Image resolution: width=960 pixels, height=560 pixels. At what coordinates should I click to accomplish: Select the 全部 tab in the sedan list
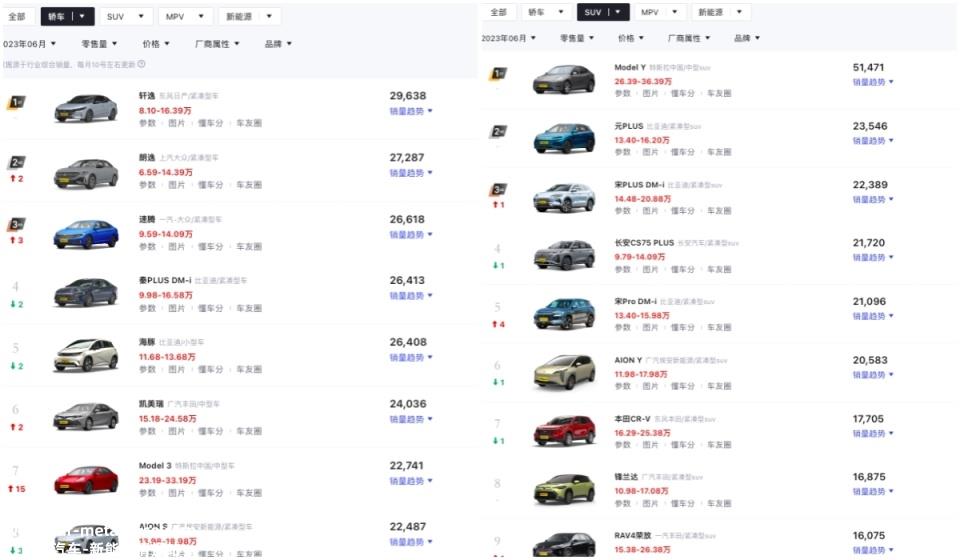tap(17, 17)
